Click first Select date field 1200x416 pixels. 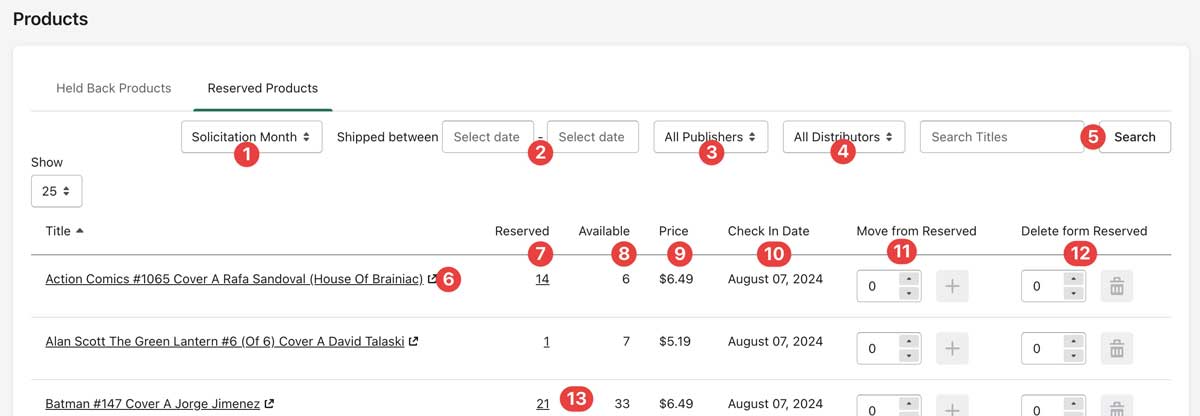(x=487, y=137)
